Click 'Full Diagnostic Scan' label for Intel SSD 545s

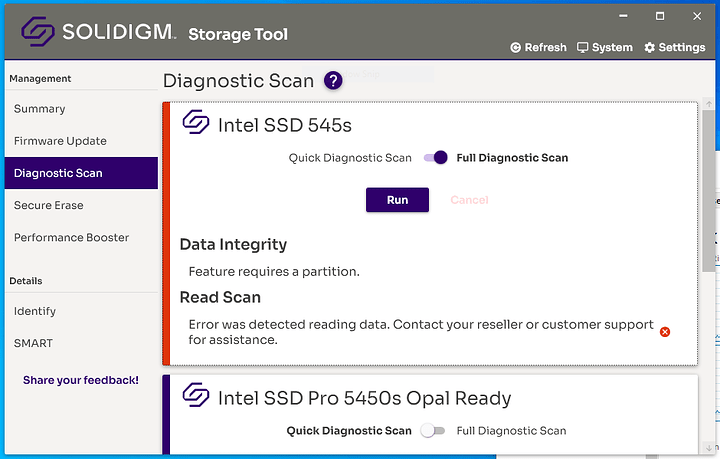click(512, 158)
